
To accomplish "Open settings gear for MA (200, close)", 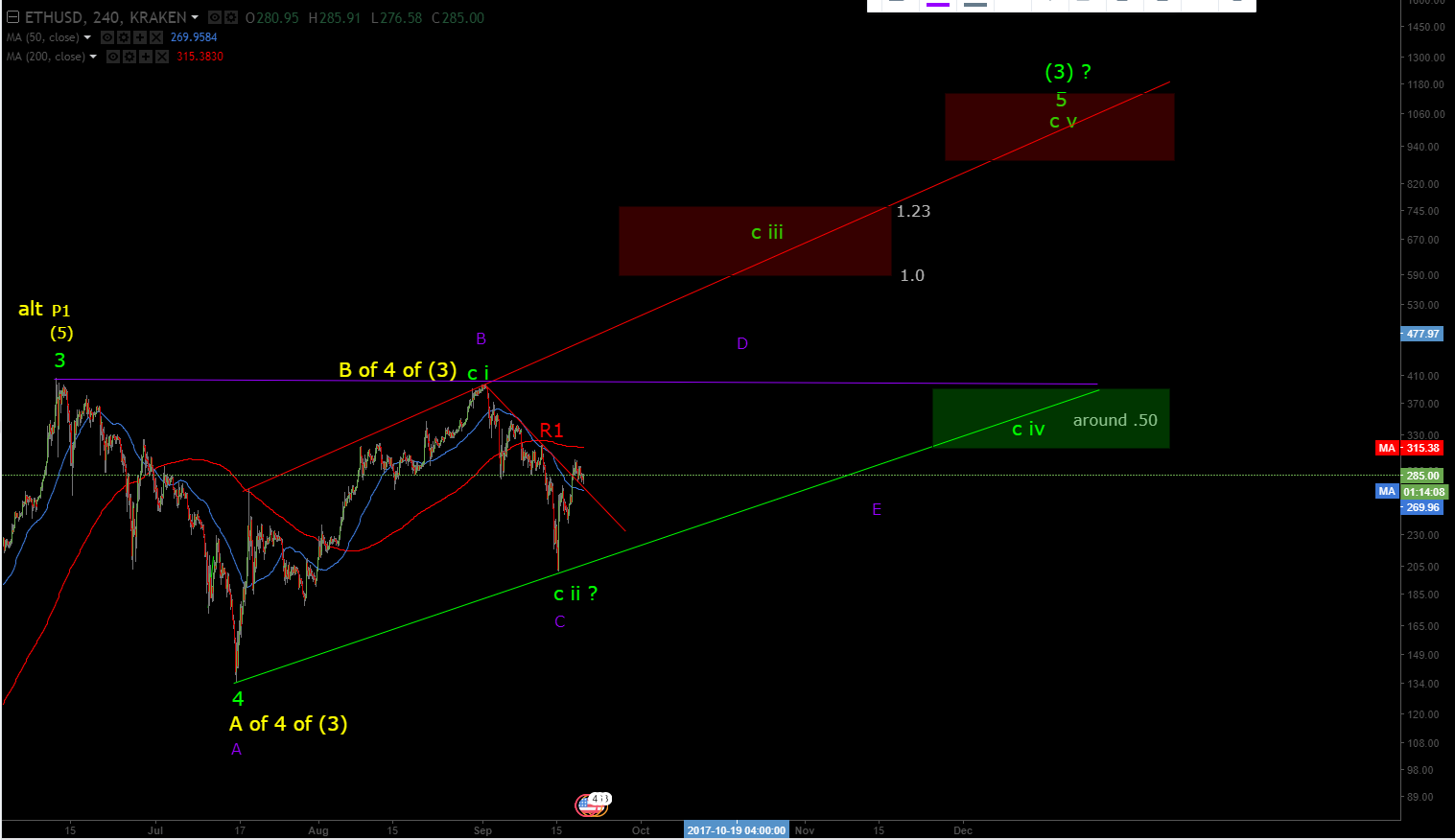I will pyautogui.click(x=129, y=57).
